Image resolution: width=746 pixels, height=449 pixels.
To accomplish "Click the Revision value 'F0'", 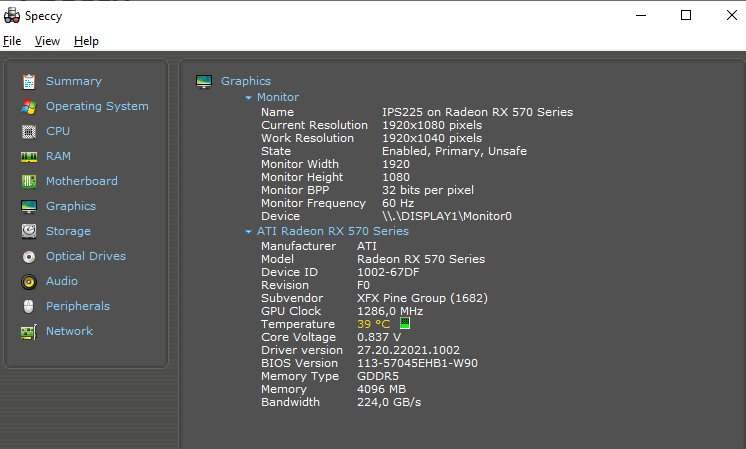I will pos(363,285).
